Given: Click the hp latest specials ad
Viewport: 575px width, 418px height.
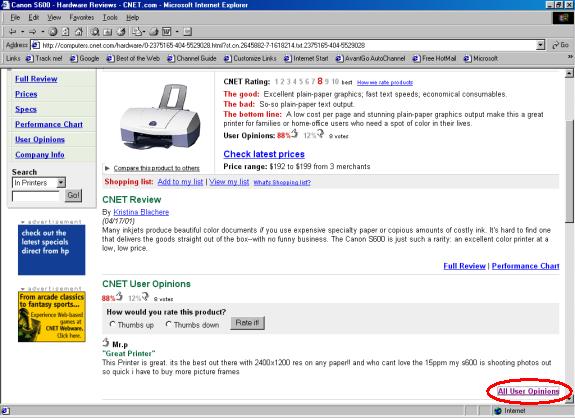Looking at the screenshot, I should pyautogui.click(x=51, y=250).
